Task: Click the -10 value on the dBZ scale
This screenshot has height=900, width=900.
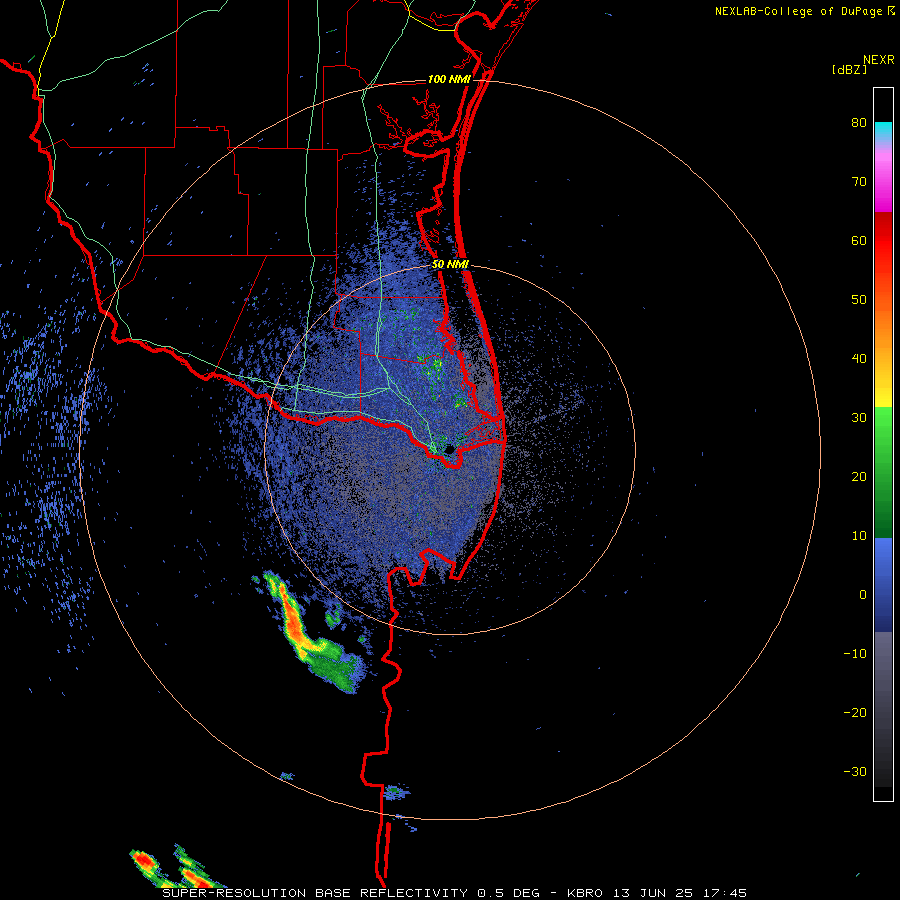Action: coord(855,653)
